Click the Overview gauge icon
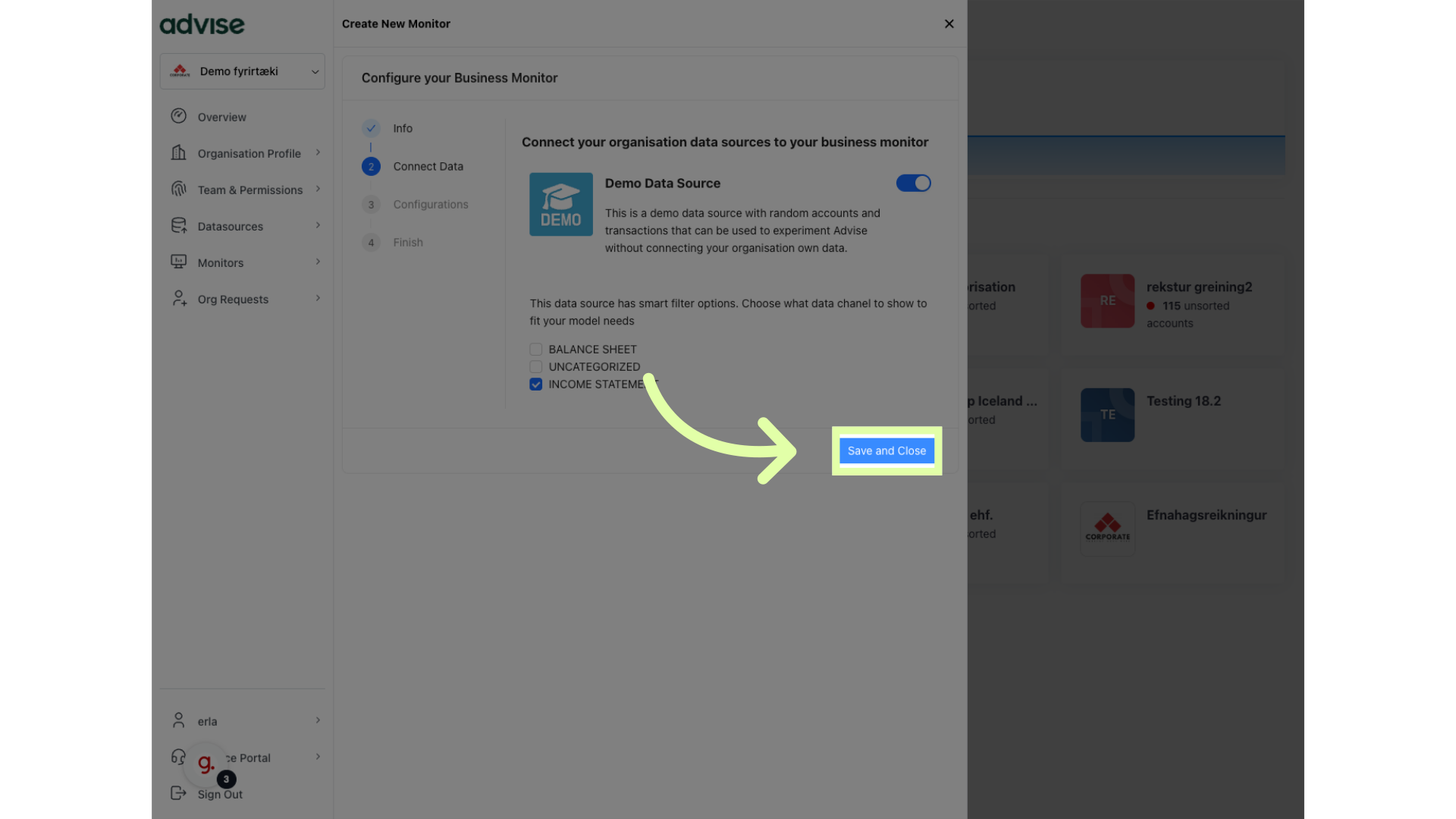1456x819 pixels. point(179,116)
